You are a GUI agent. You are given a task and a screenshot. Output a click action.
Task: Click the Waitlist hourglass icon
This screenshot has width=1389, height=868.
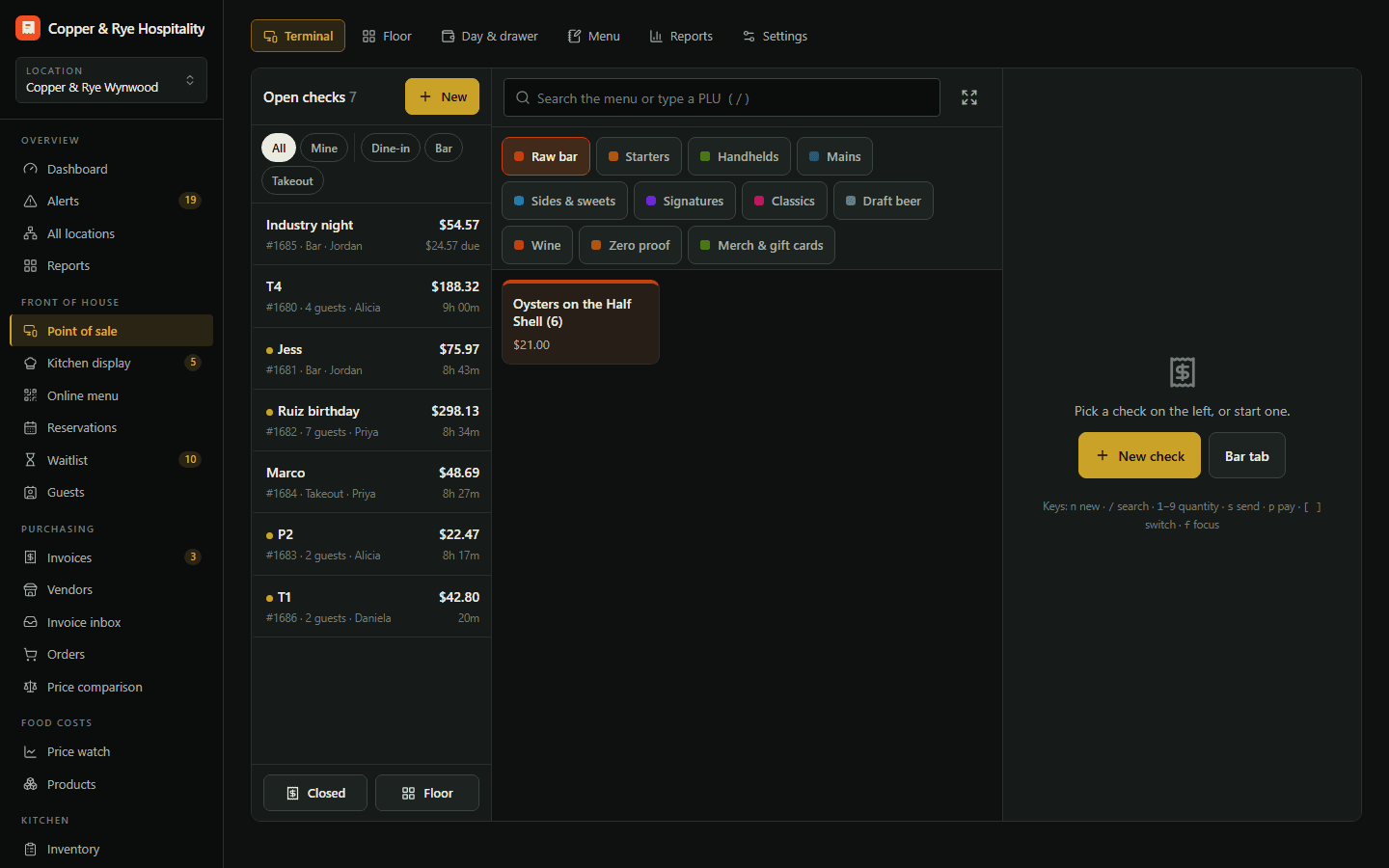pyautogui.click(x=30, y=460)
